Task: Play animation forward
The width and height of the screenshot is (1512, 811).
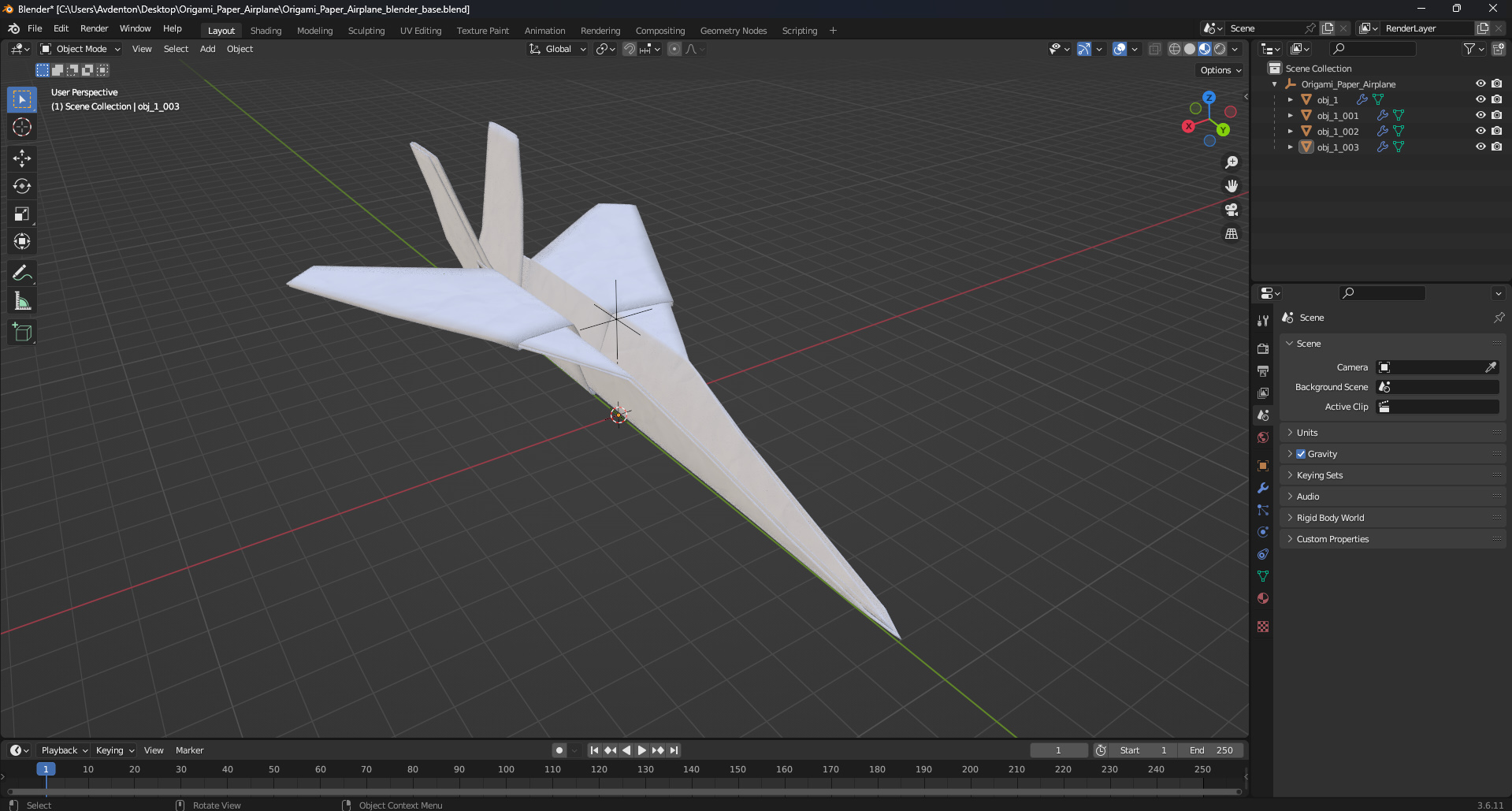Action: (641, 750)
